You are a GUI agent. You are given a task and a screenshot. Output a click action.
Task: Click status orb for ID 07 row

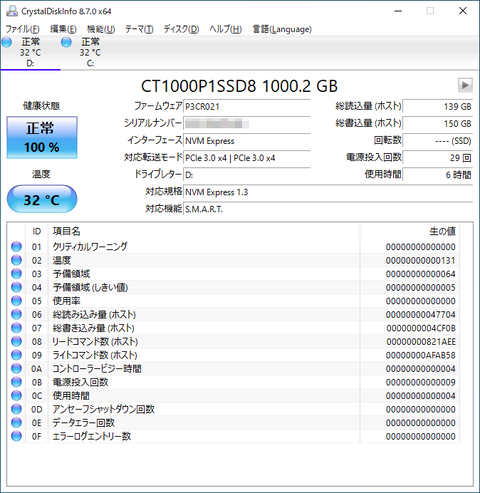click(x=16, y=328)
